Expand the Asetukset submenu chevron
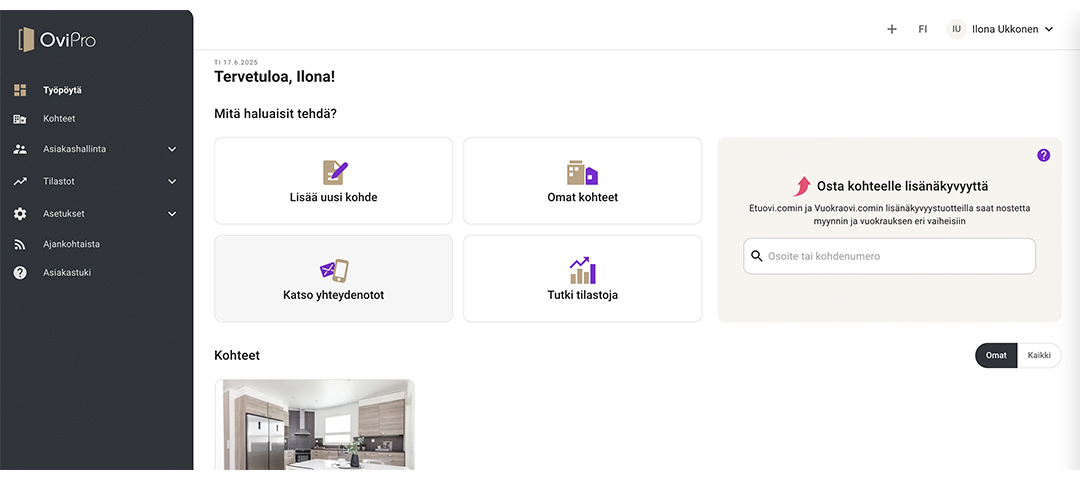This screenshot has width=1080, height=480. click(172, 214)
